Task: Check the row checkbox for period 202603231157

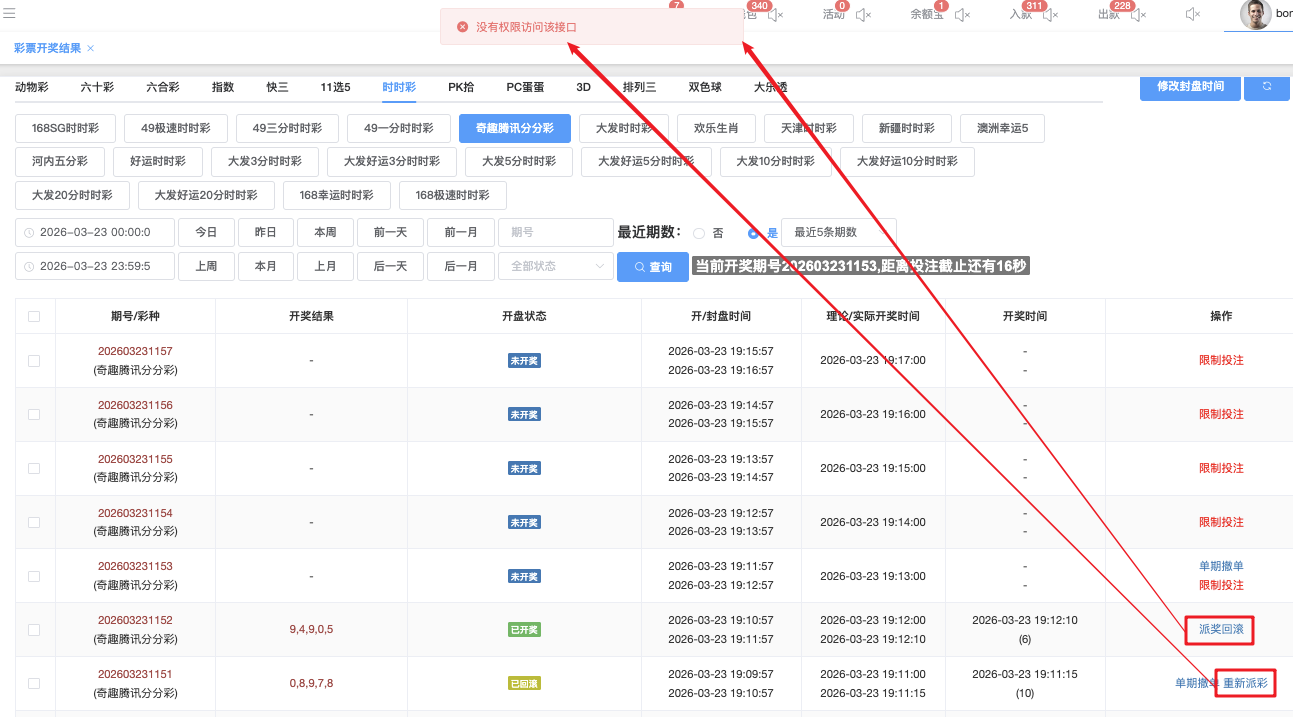Action: tap(34, 361)
